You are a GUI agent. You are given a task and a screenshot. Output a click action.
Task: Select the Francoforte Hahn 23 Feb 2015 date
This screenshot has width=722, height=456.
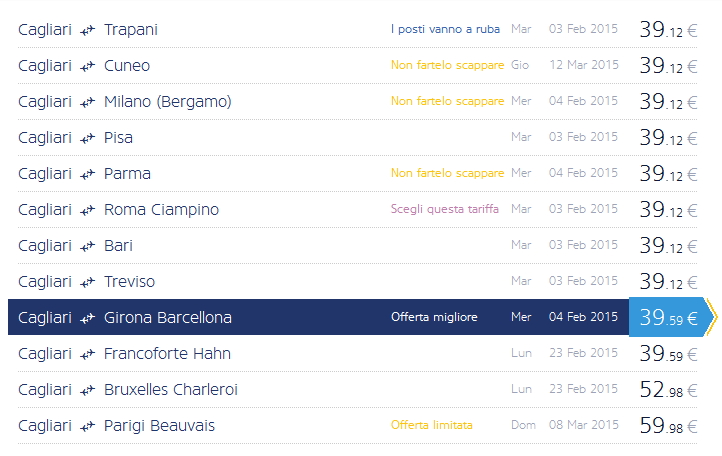pyautogui.click(x=583, y=354)
